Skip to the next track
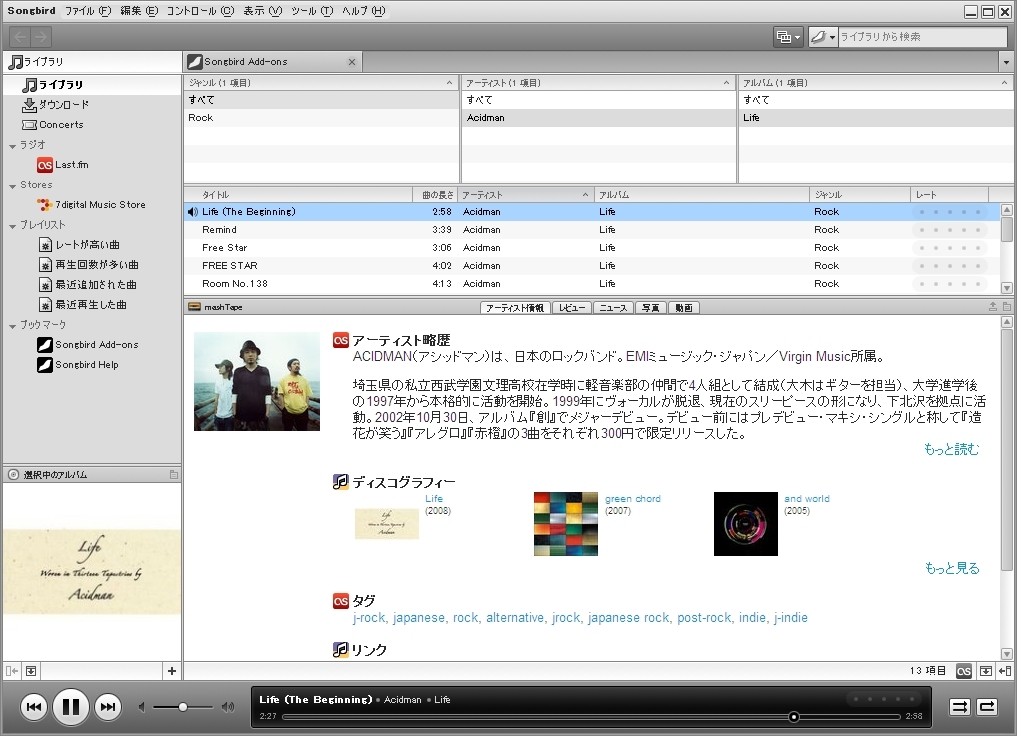 [108, 707]
